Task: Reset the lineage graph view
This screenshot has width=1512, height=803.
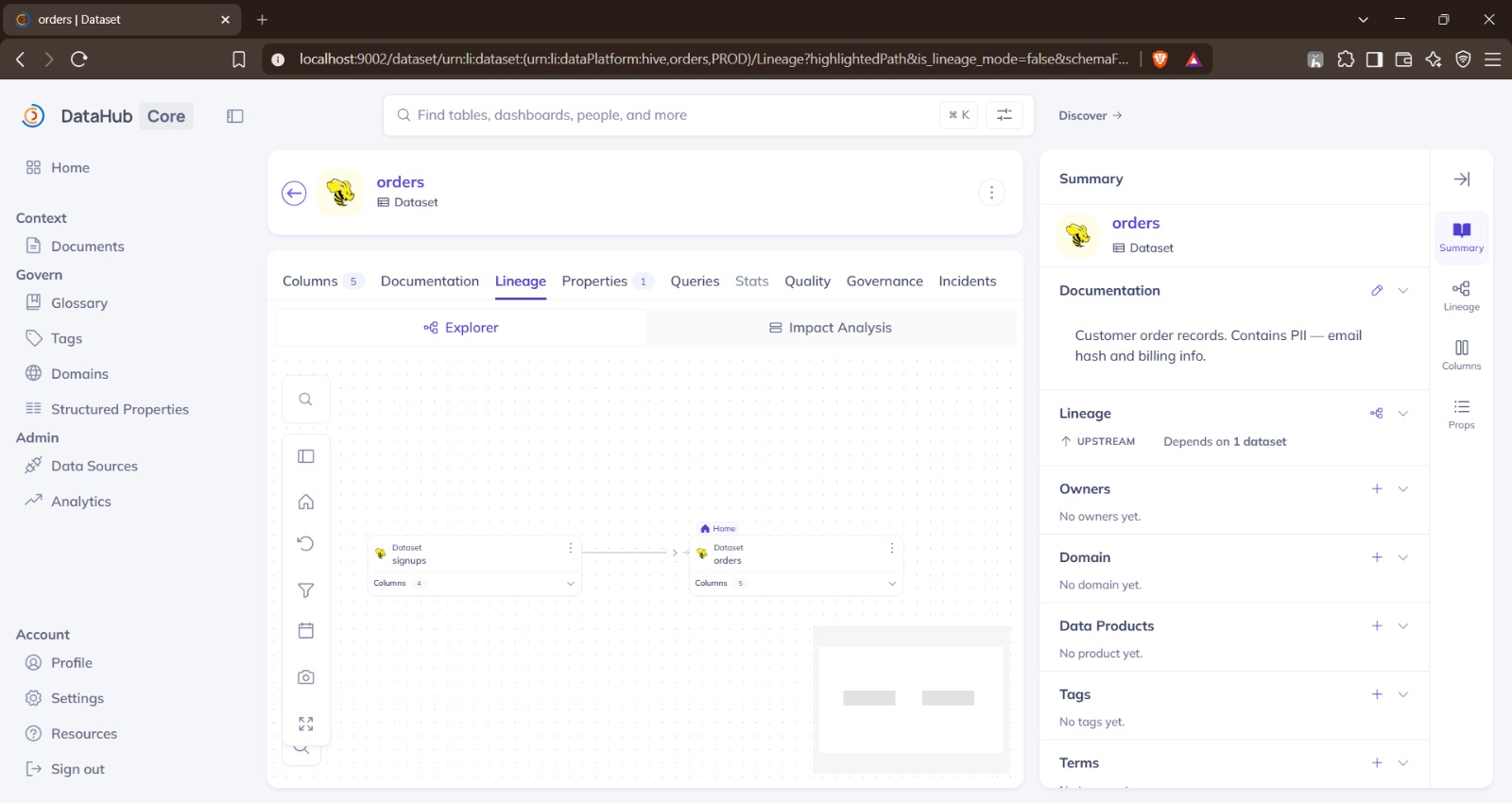Action: tap(306, 543)
